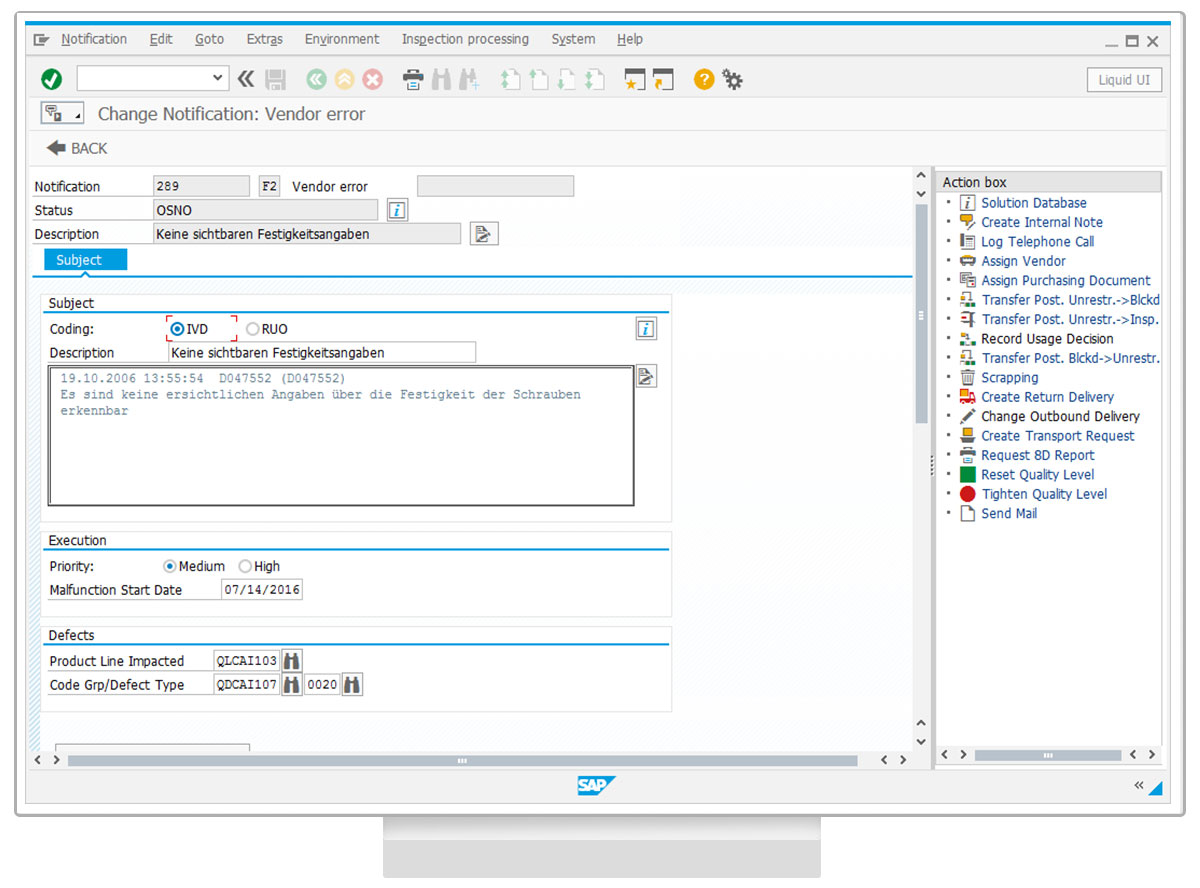Click the Print icon in the toolbar
This screenshot has height=888, width=1200.
(x=412, y=80)
